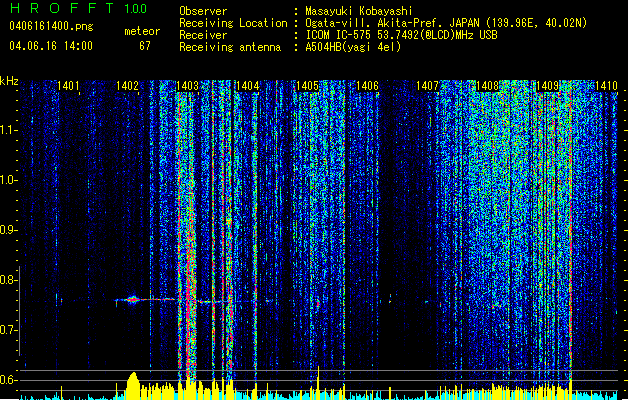
Task: Click the 'Receiving antenna' field label
Action: [230, 47]
